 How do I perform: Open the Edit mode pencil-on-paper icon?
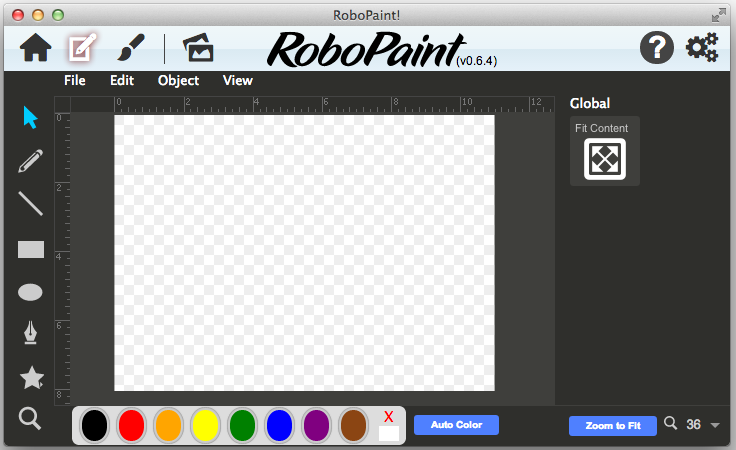tap(82, 47)
